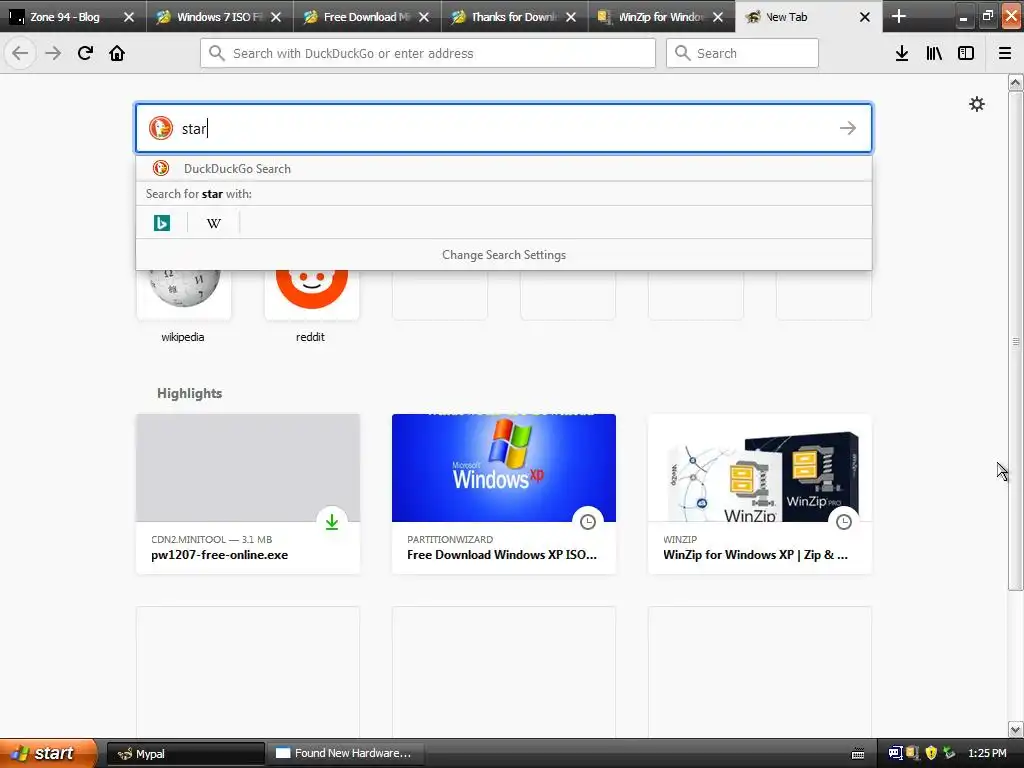Click the page scrollbar up arrow
This screenshot has width=1024, height=768.
1016,82
